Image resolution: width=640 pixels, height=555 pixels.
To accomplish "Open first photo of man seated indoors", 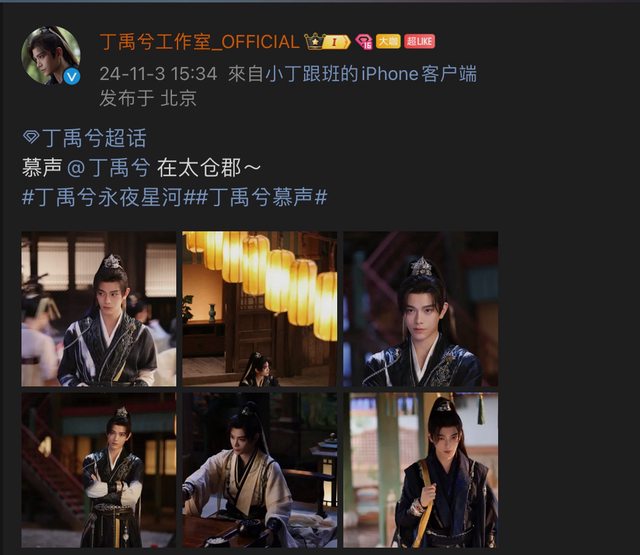I will (99, 309).
